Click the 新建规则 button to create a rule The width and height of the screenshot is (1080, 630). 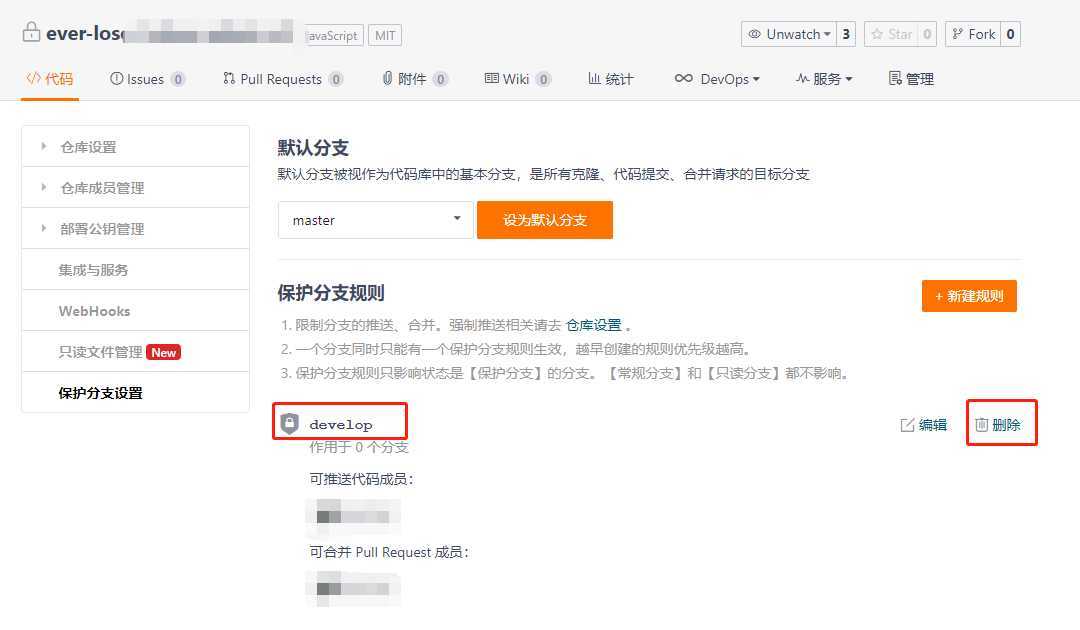pos(967,296)
